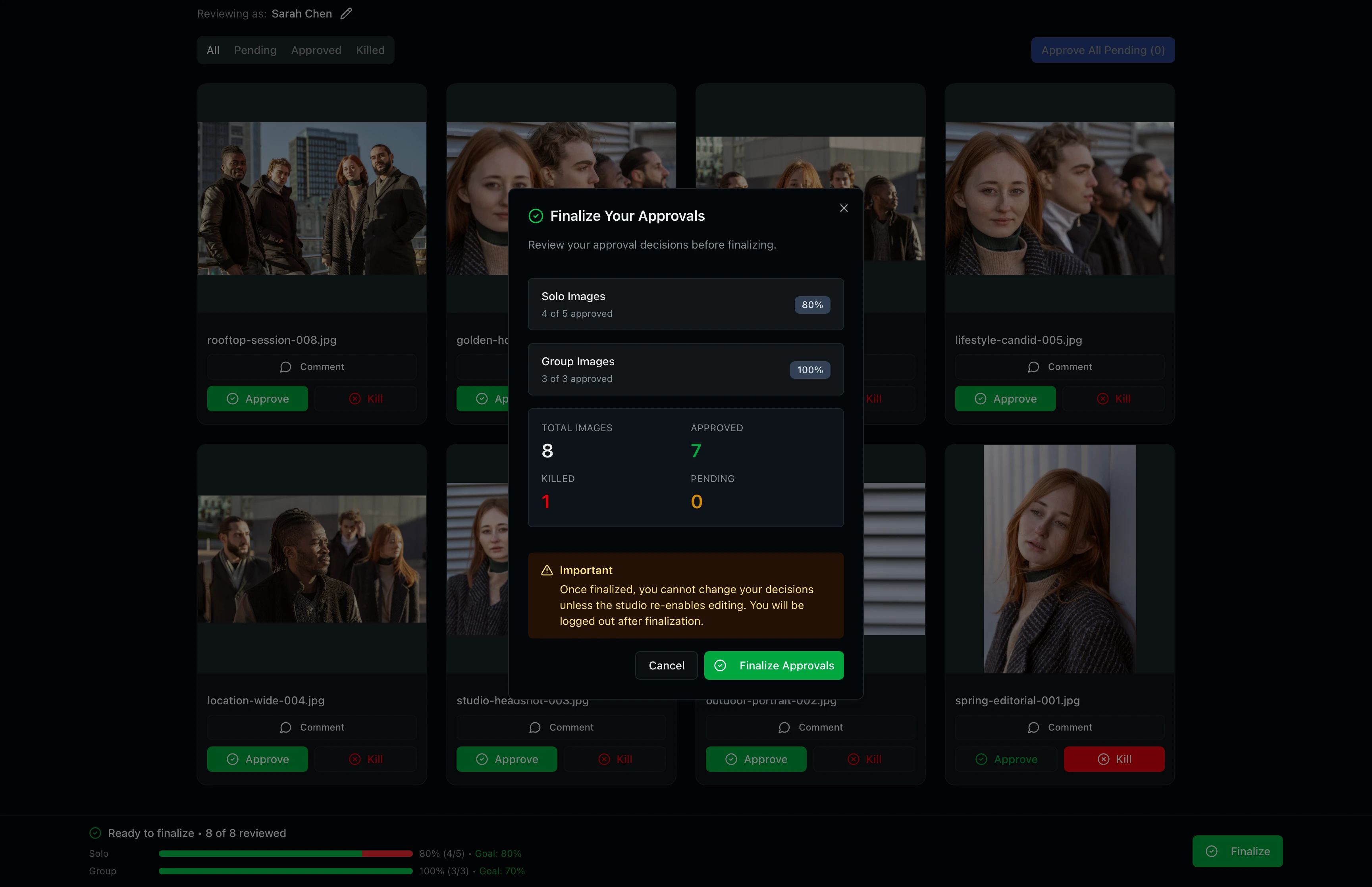The width and height of the screenshot is (1372, 887).
Task: Switch to the Pending filter tab
Action: click(255, 50)
